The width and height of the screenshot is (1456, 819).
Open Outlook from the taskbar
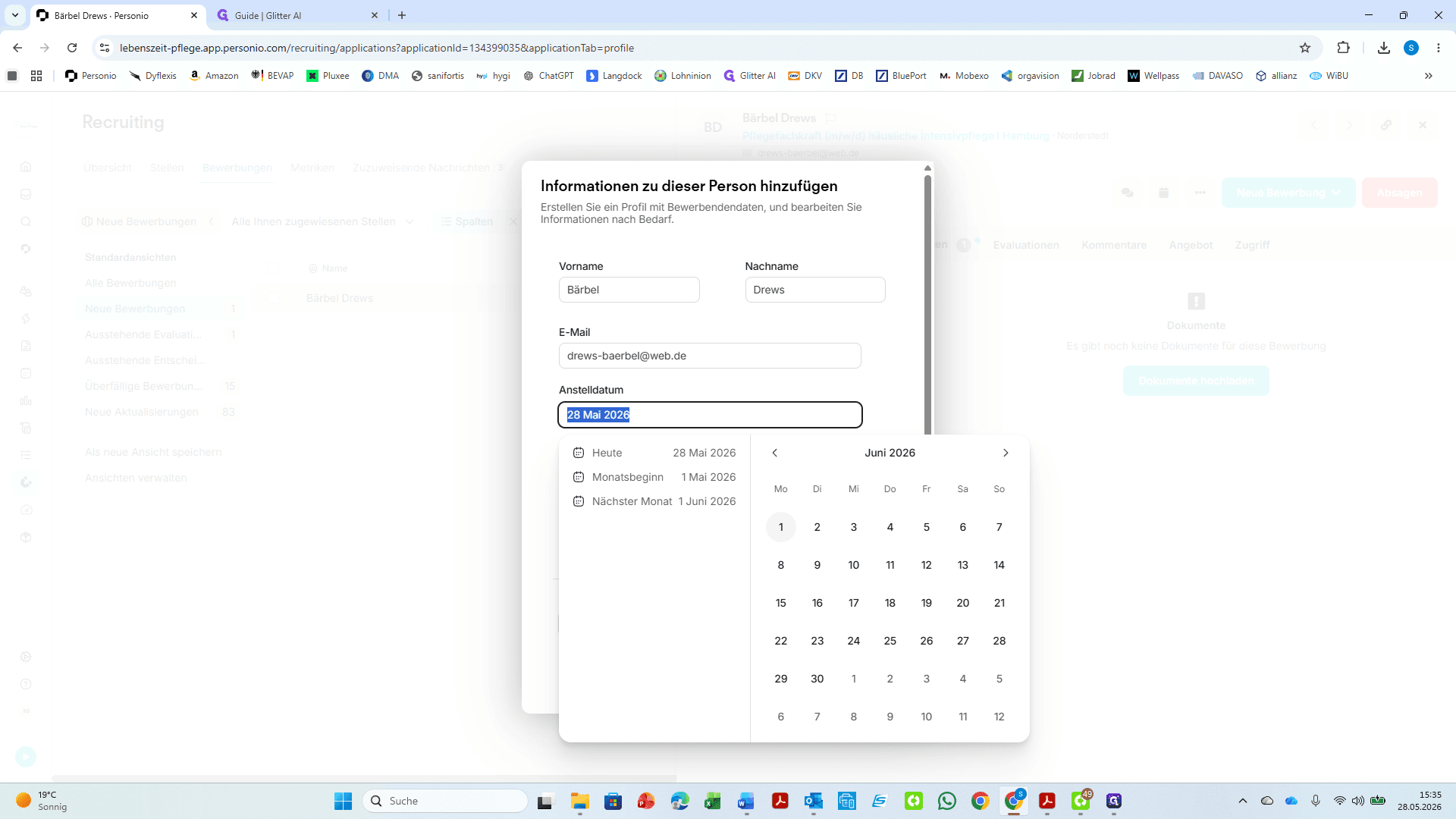(x=813, y=801)
